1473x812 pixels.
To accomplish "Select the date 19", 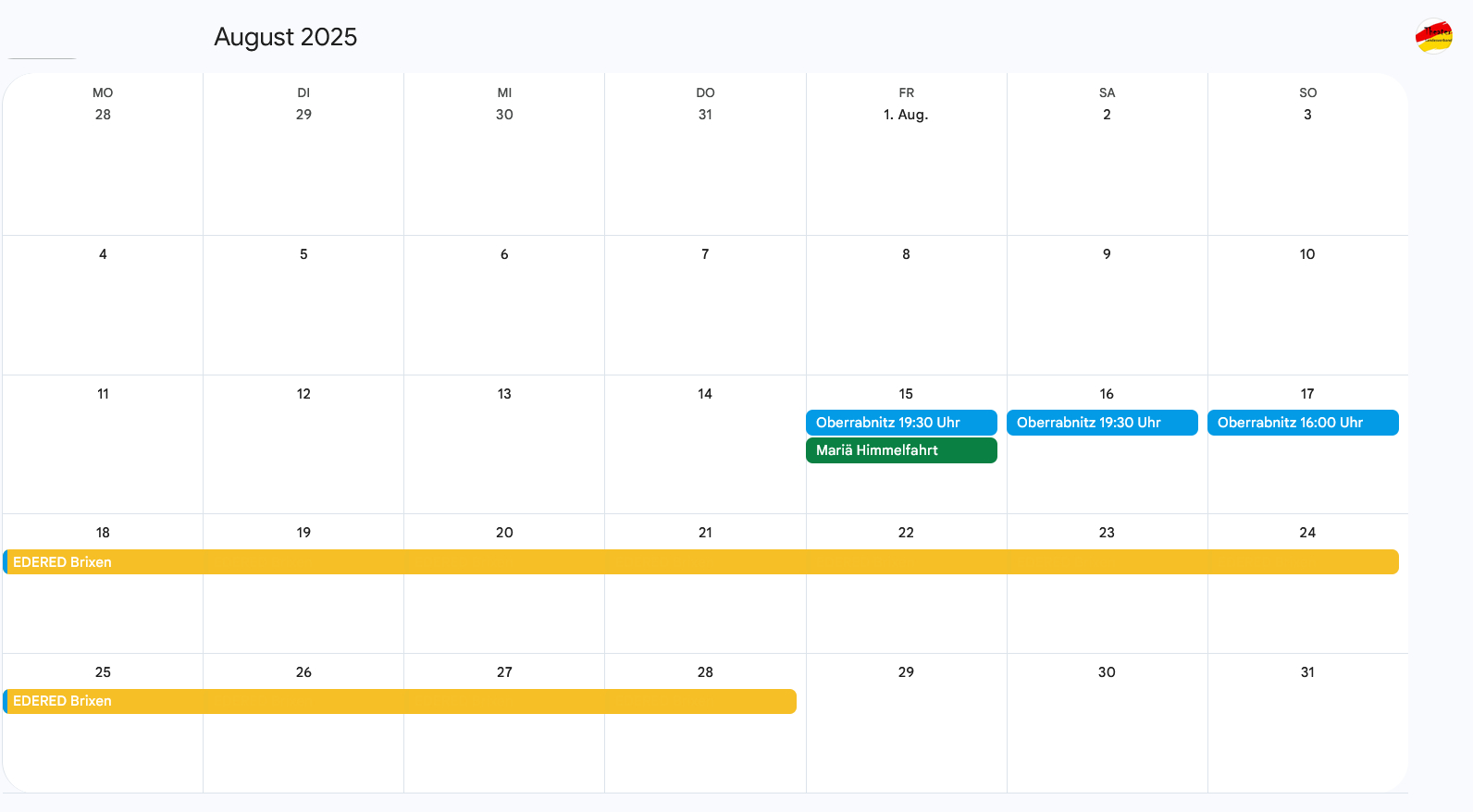I will click(303, 533).
